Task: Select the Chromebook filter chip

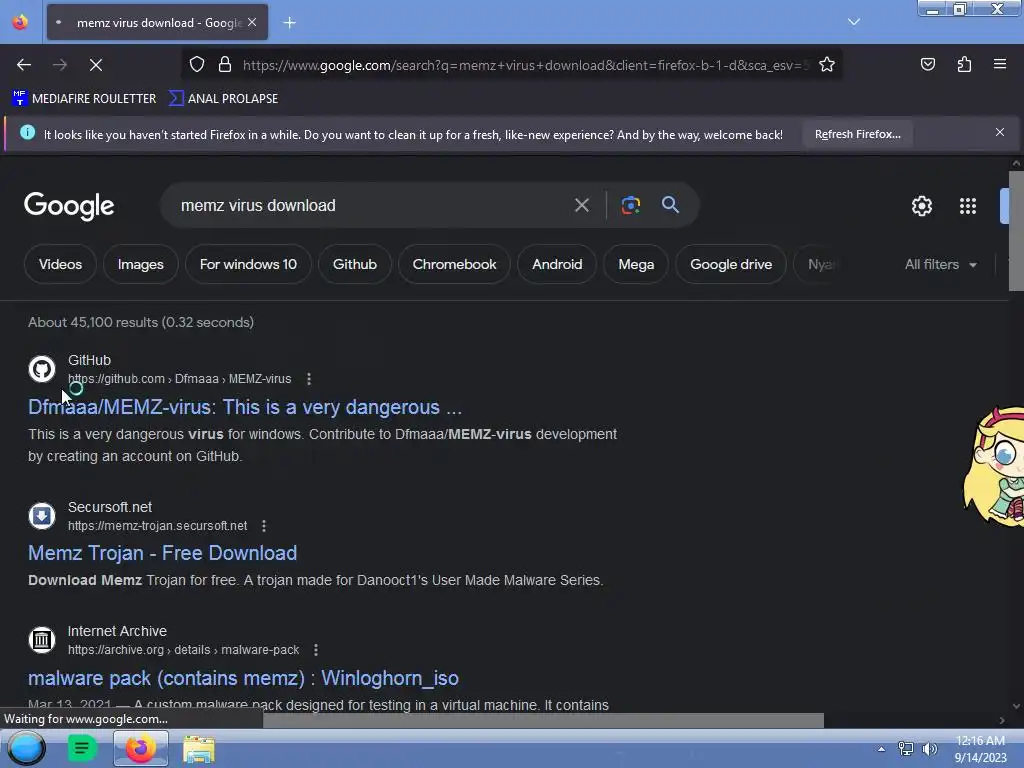Action: [454, 264]
